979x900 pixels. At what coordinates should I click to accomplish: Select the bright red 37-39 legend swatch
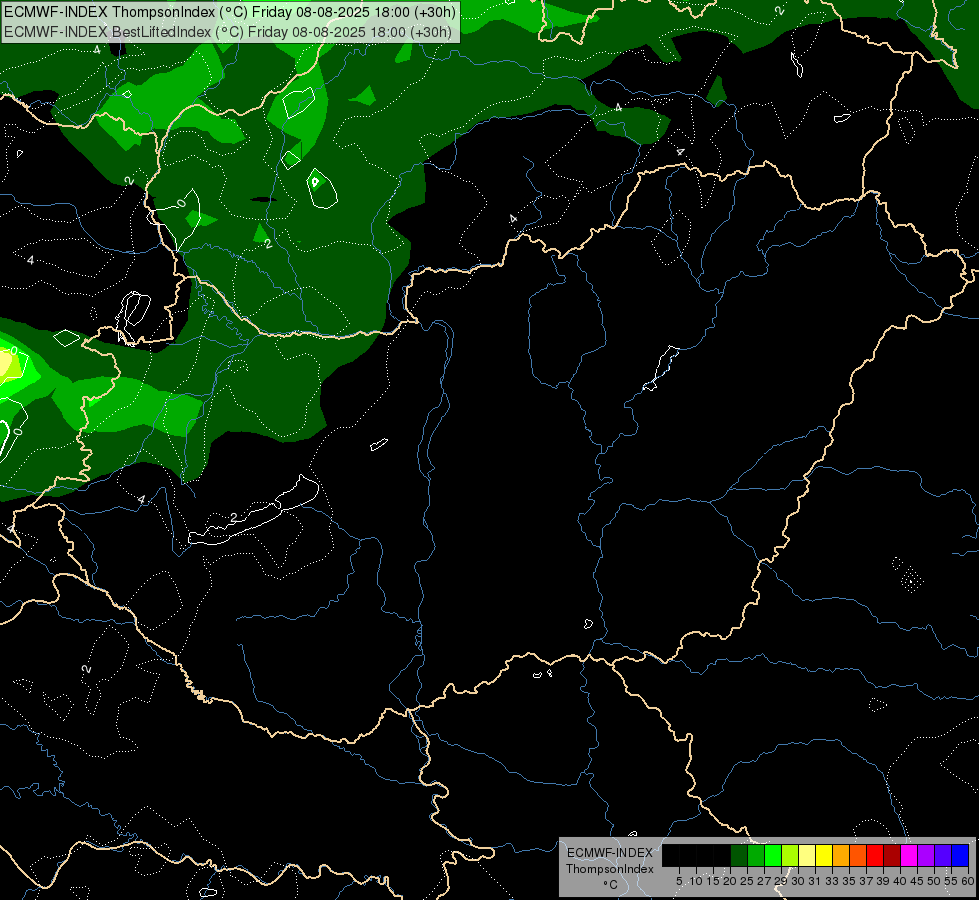[x=875, y=855]
